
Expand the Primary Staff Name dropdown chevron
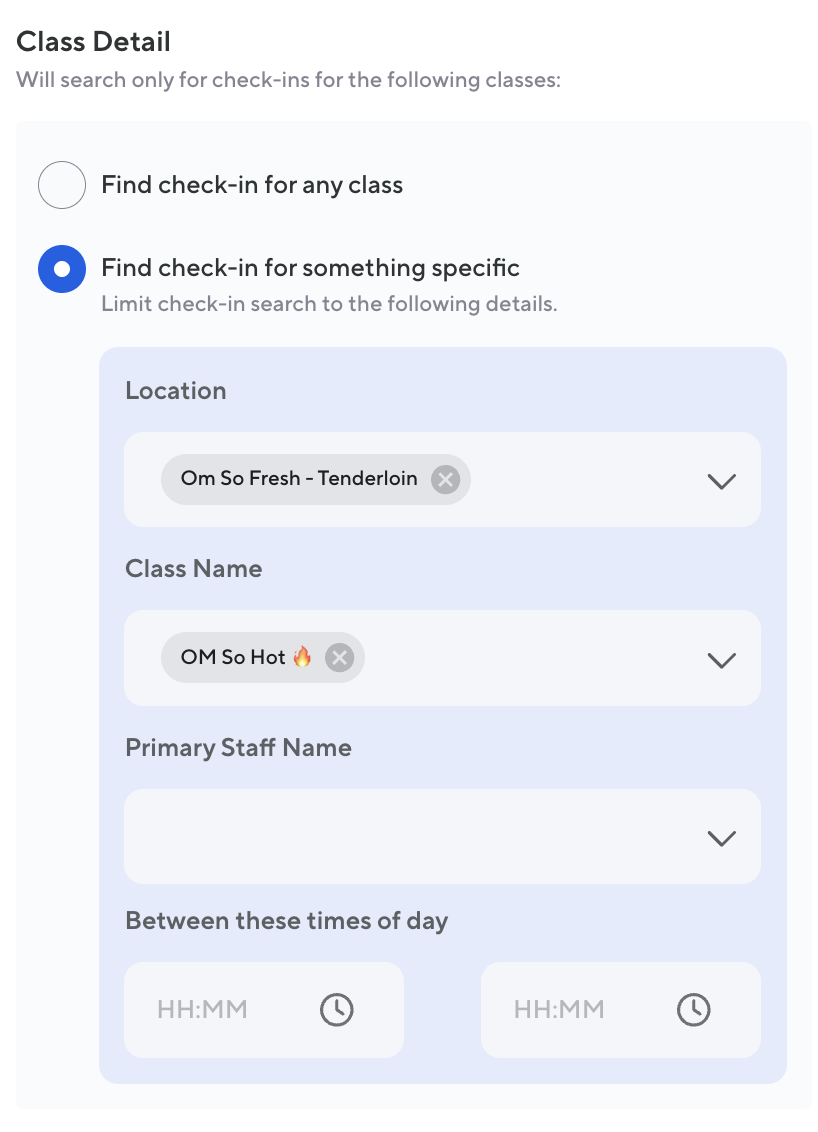pyautogui.click(x=721, y=838)
